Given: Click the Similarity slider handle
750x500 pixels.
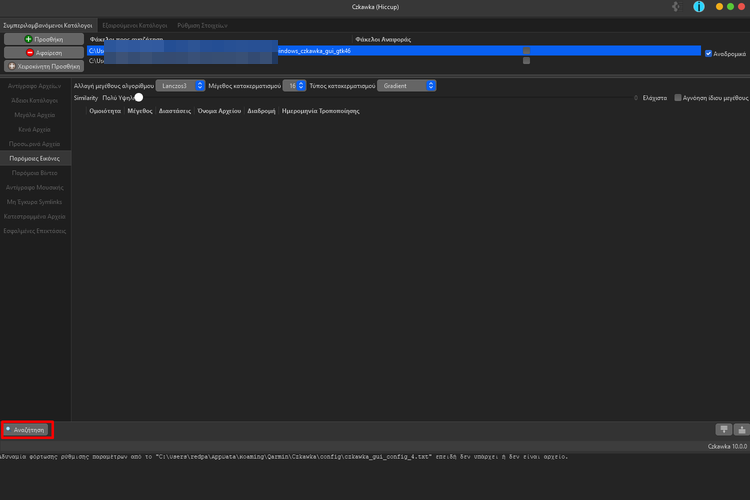Looking at the screenshot, I should tap(139, 97).
